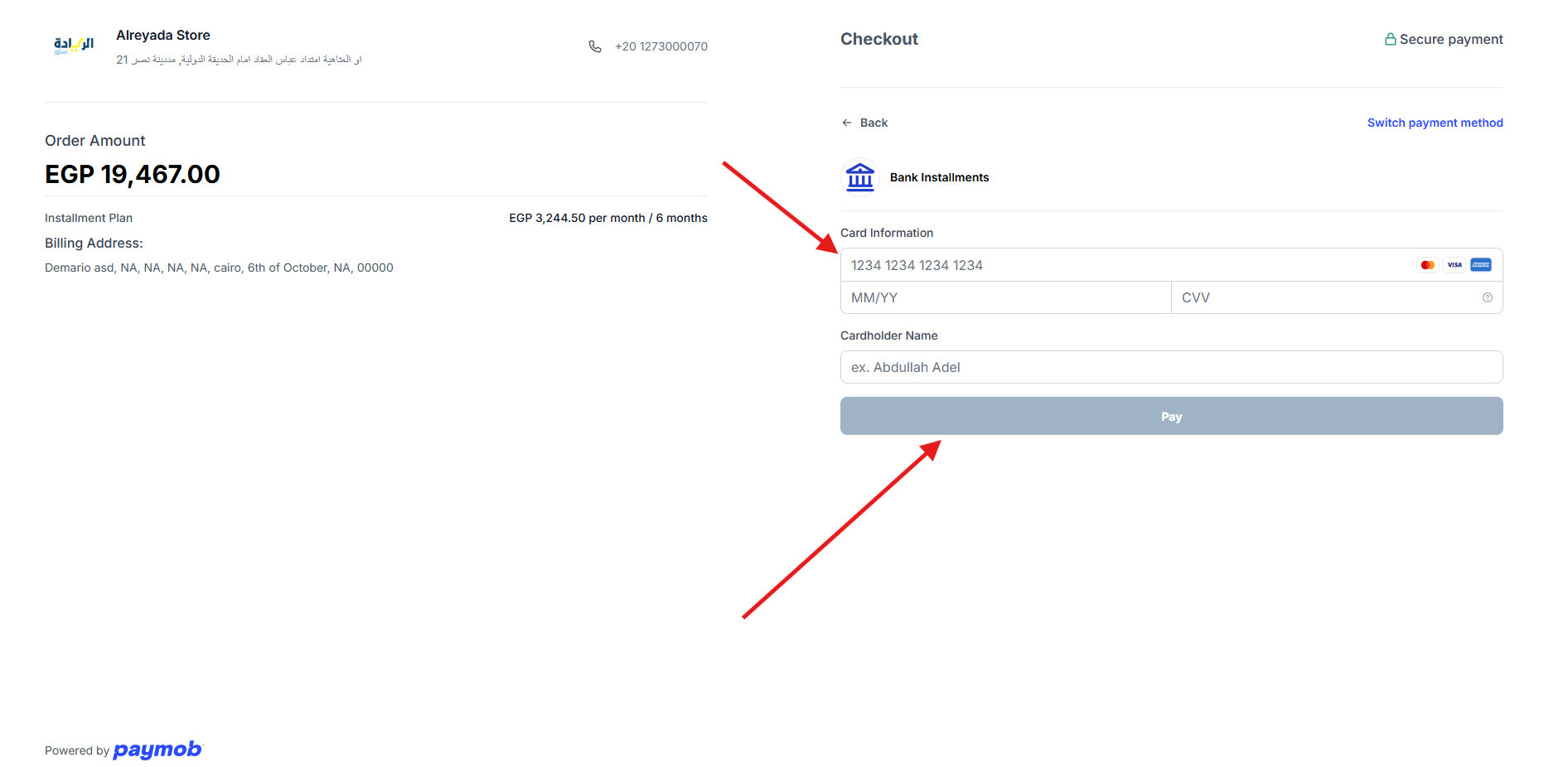Click the American Express card icon

[x=1480, y=265]
